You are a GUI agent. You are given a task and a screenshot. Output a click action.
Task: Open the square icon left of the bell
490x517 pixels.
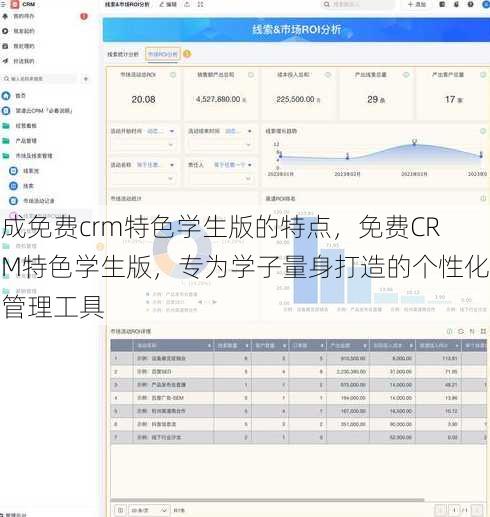pyautogui.click(x=442, y=4)
